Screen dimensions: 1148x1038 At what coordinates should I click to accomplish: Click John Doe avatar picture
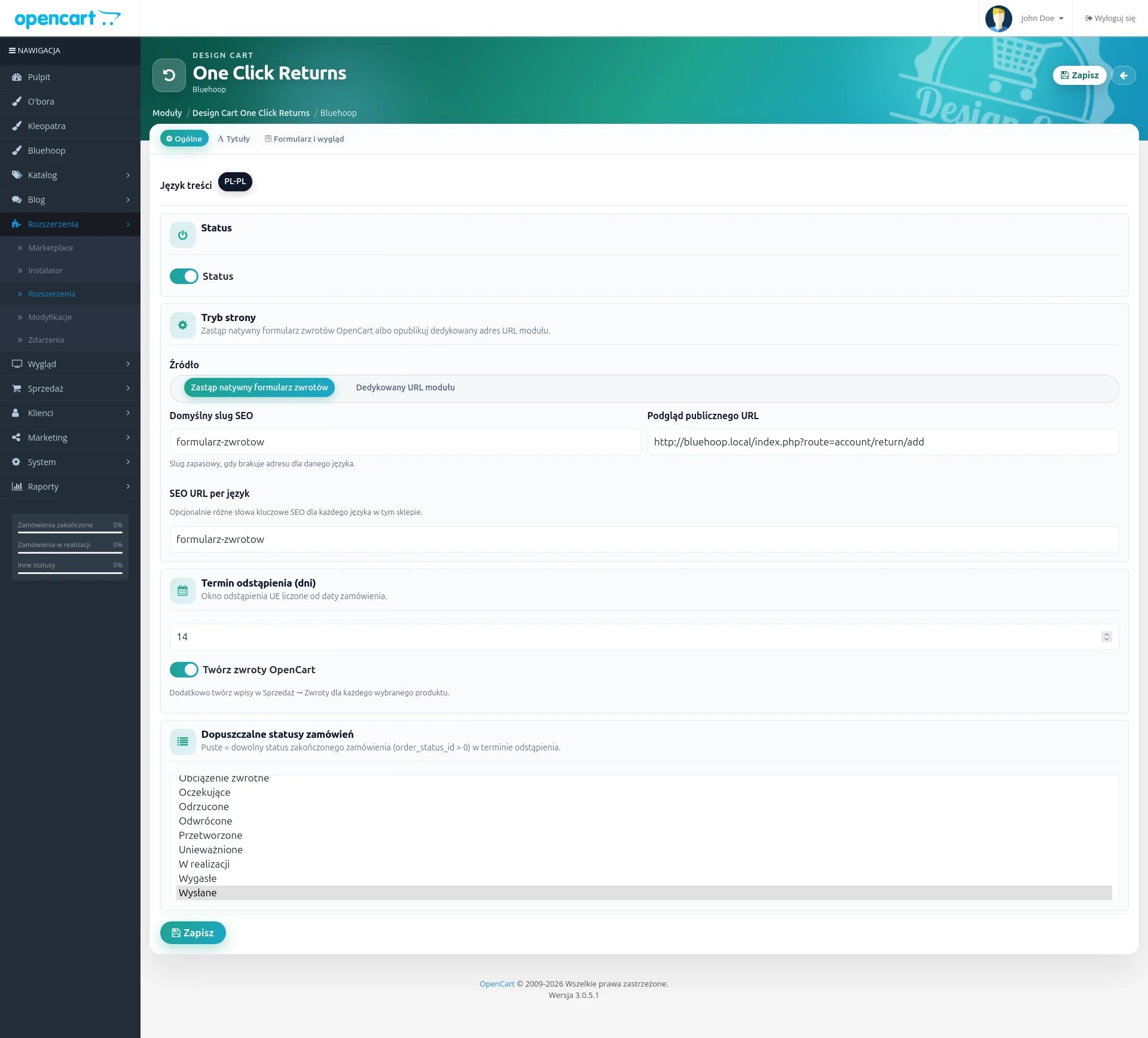[x=999, y=19]
